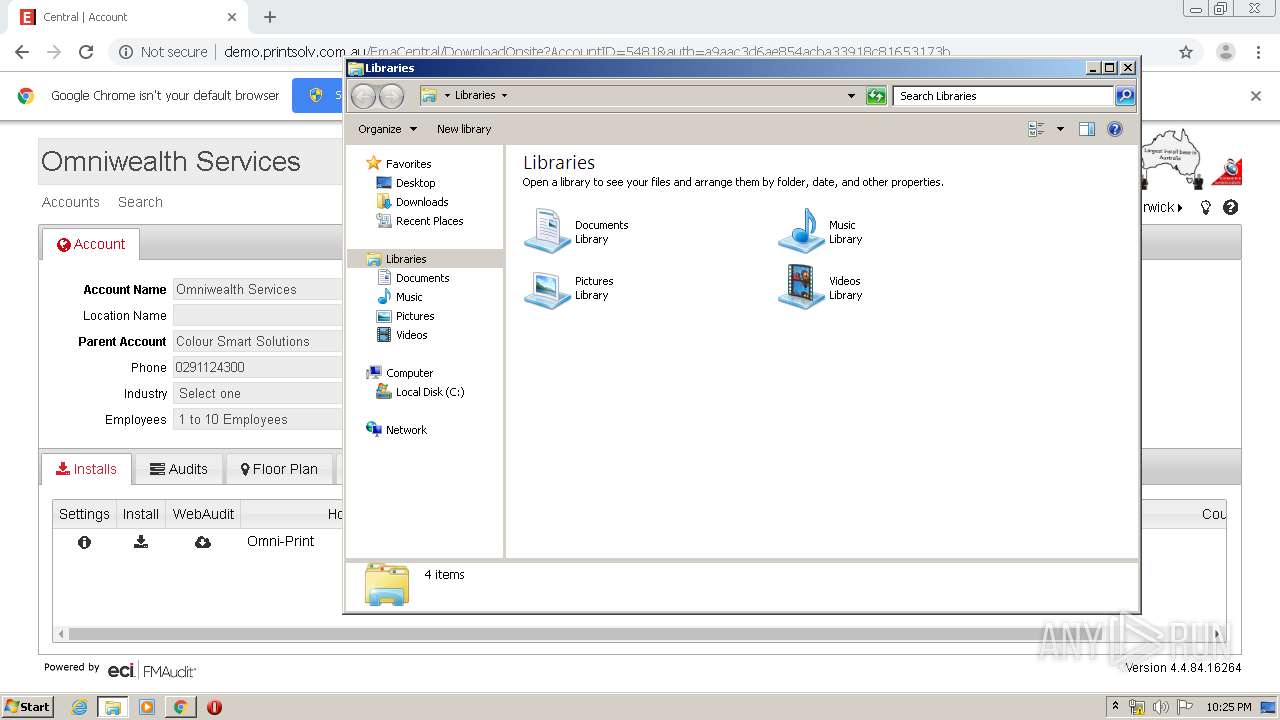Click the Omni-Print info settings icon
Viewport: 1280px width, 720px height.
click(x=84, y=542)
